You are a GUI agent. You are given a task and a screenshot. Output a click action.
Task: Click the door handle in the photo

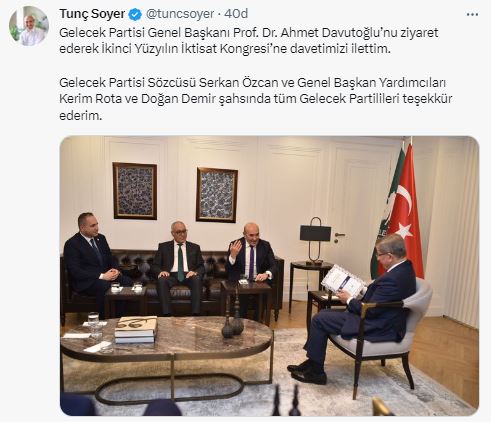click(339, 236)
